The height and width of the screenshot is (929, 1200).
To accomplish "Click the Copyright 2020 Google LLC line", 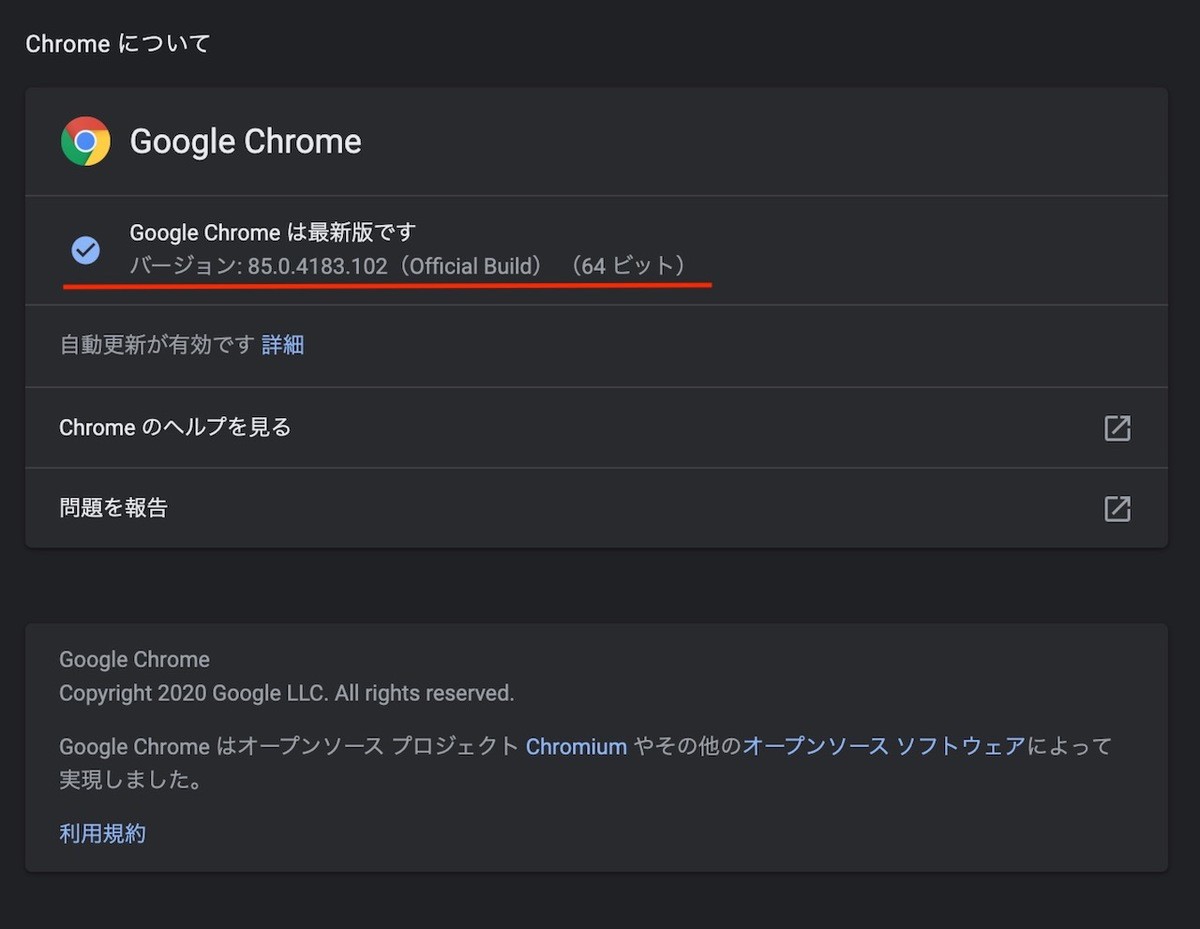I will pos(287,693).
